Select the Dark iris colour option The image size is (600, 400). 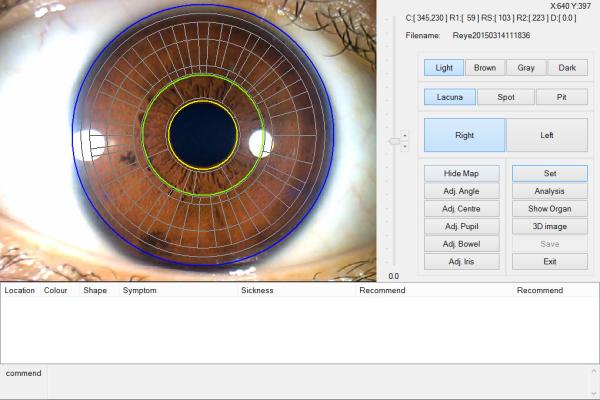567,68
